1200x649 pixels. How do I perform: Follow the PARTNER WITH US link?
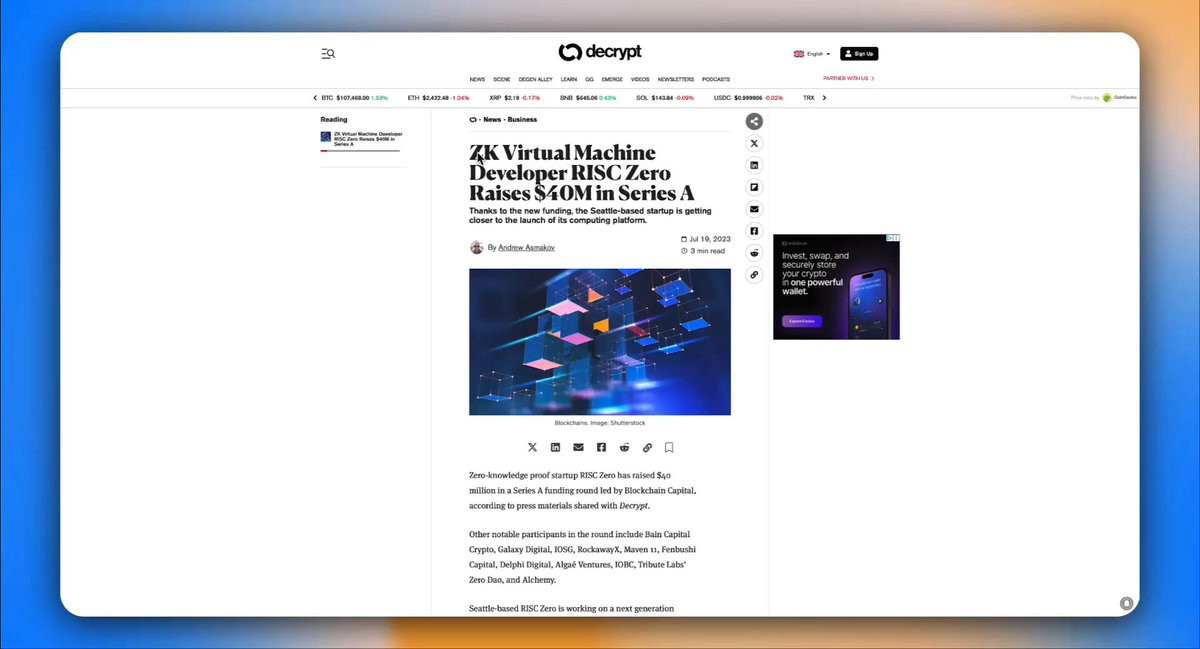coord(849,78)
